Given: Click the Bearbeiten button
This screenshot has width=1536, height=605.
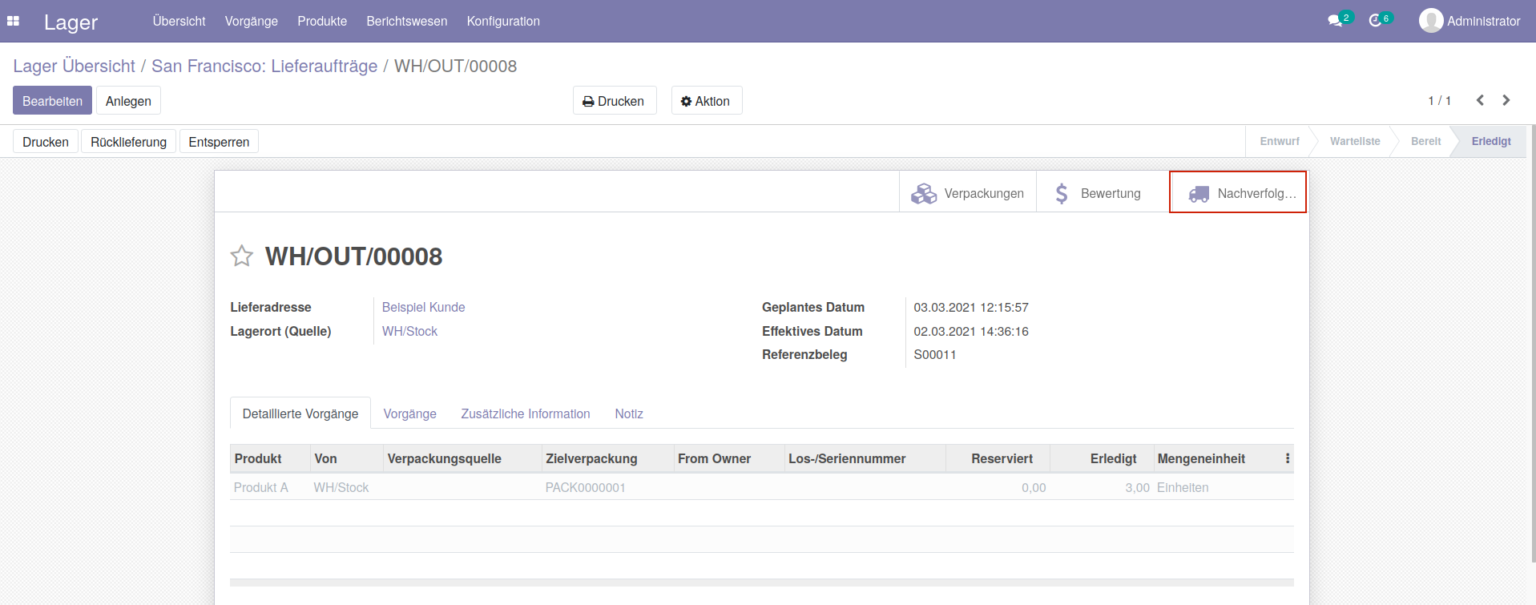Looking at the screenshot, I should pos(52,100).
